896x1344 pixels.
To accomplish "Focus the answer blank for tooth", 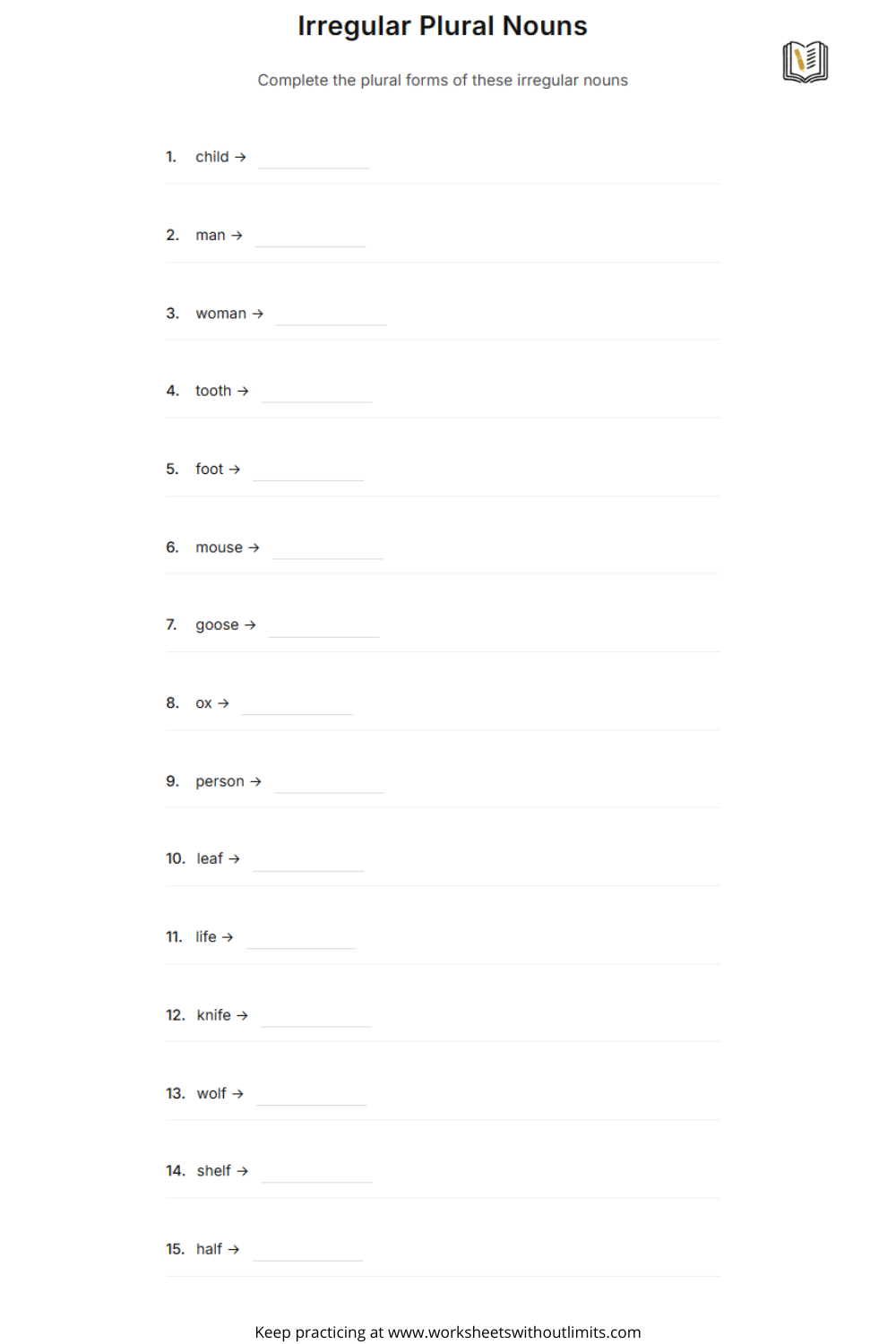I will coord(316,392).
